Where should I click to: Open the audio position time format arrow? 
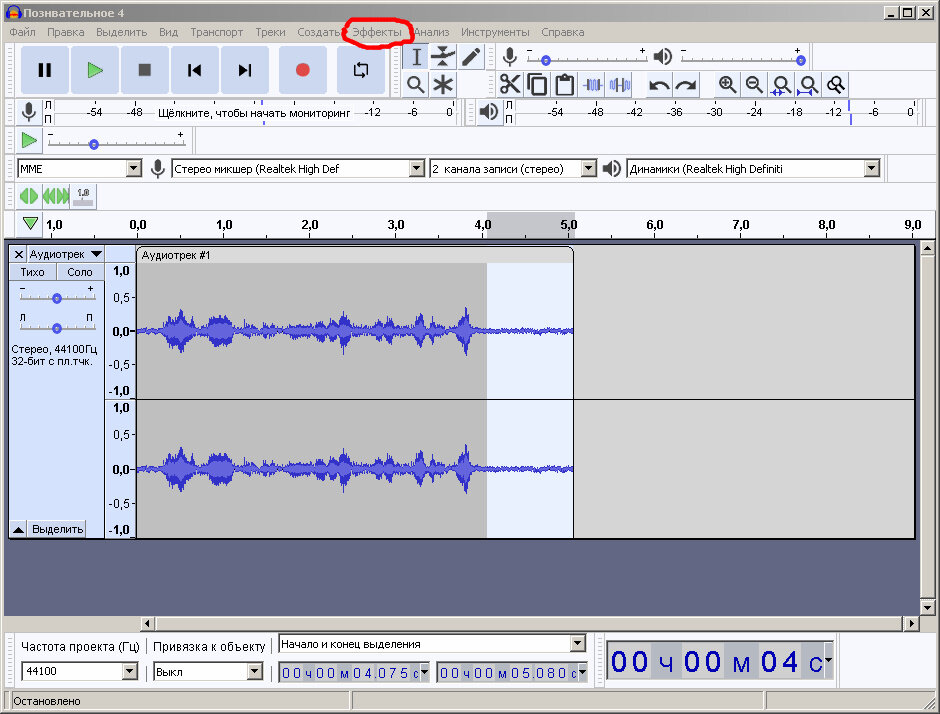click(x=828, y=660)
